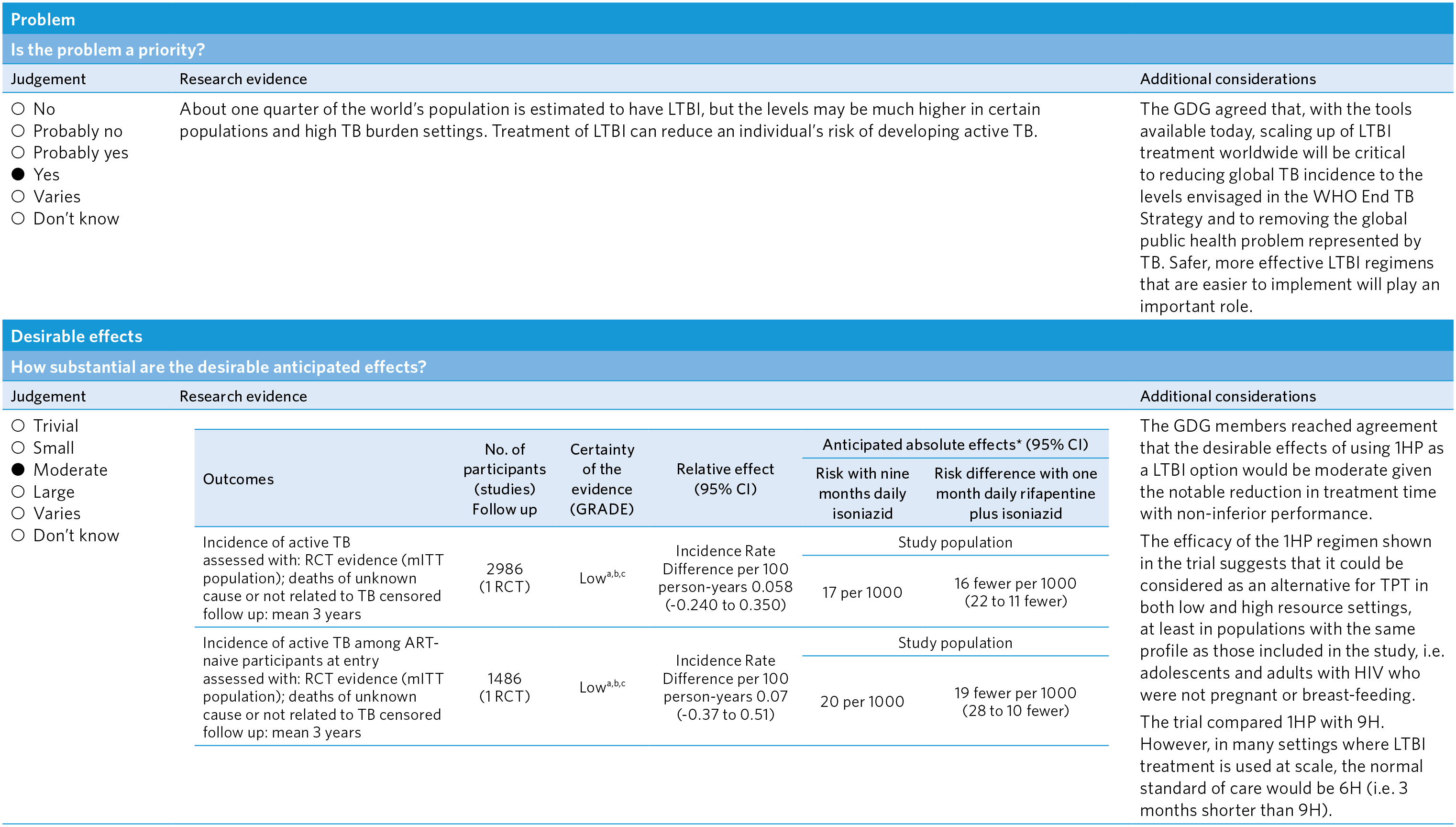Image resolution: width=1456 pixels, height=827 pixels.
Task: Click the "Research evidence" column header
Action: coord(243,79)
